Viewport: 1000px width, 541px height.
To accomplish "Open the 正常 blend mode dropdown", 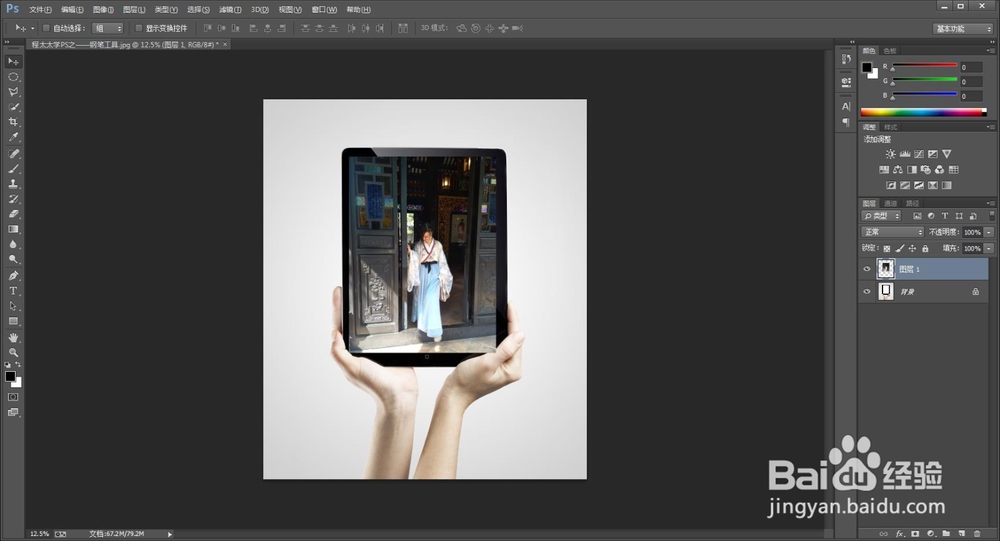I will (893, 232).
